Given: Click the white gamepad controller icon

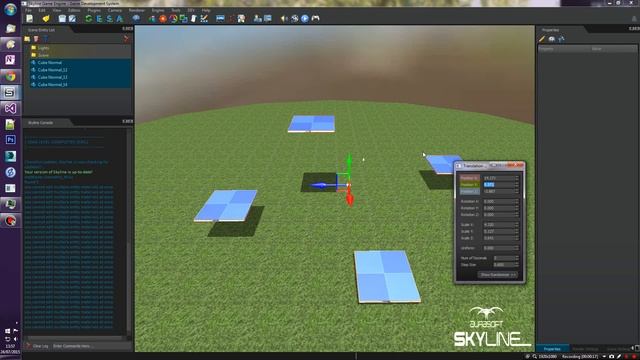Looking at the screenshot, I should (x=316, y=18).
